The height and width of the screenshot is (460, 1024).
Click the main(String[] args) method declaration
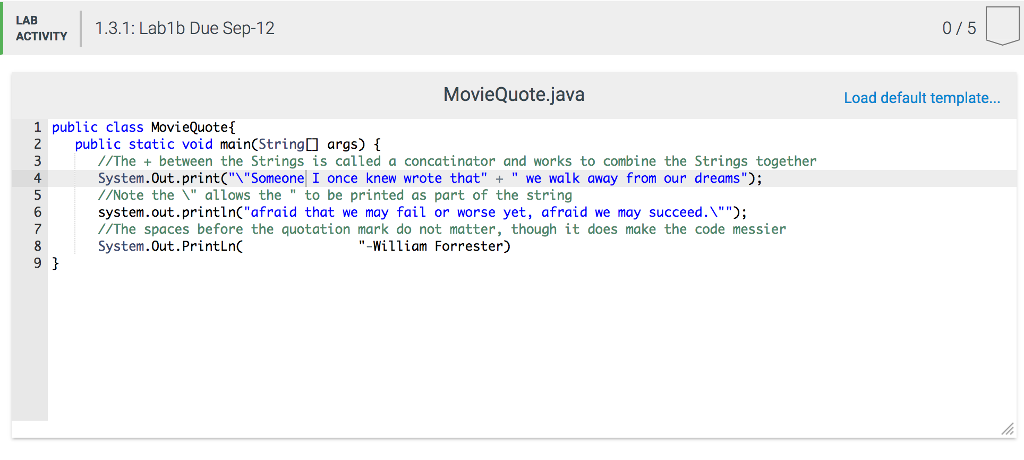click(300, 145)
